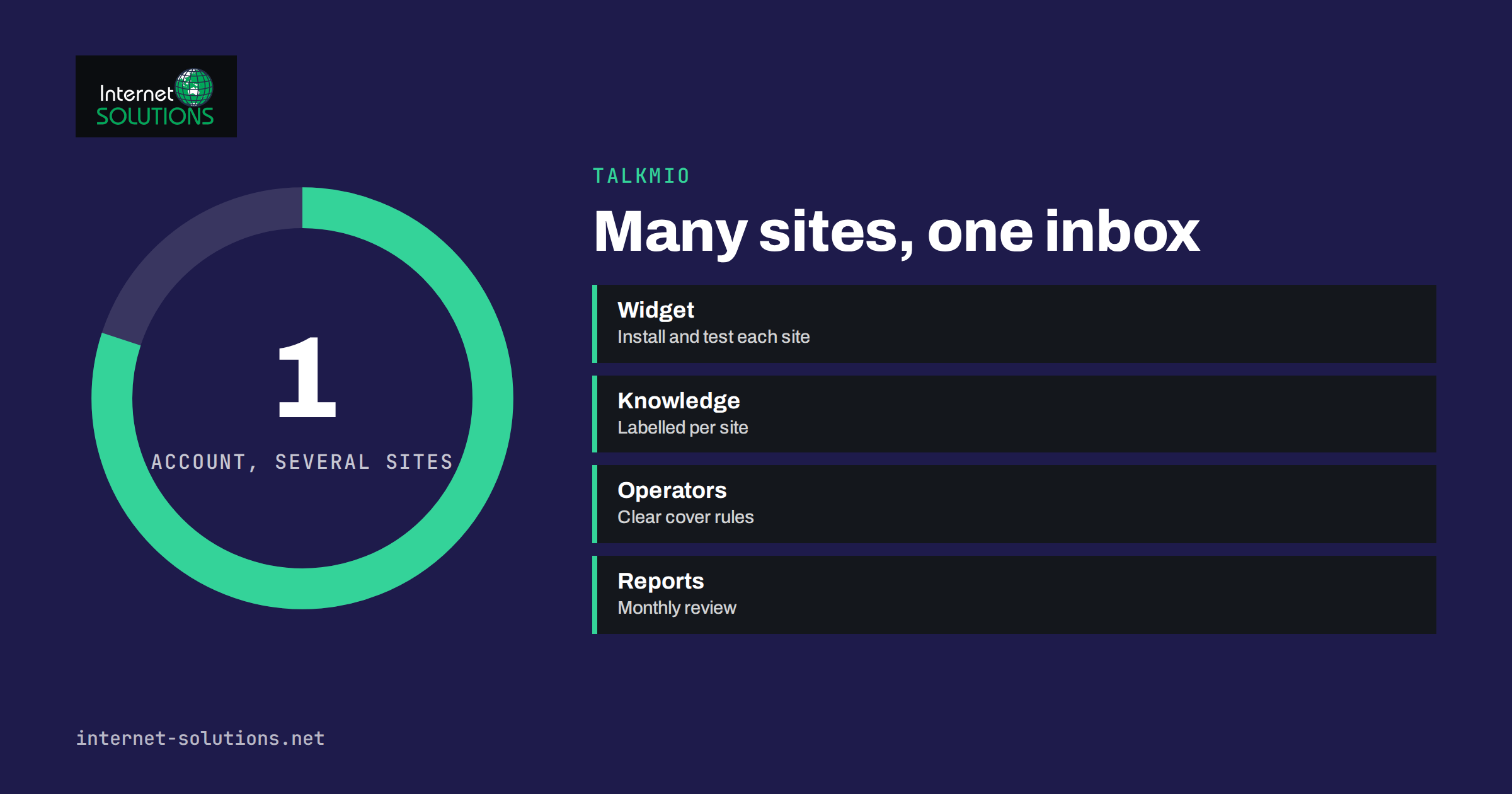This screenshot has width=1512, height=794.
Task: Click 'Labelled per site' text
Action: (x=682, y=428)
